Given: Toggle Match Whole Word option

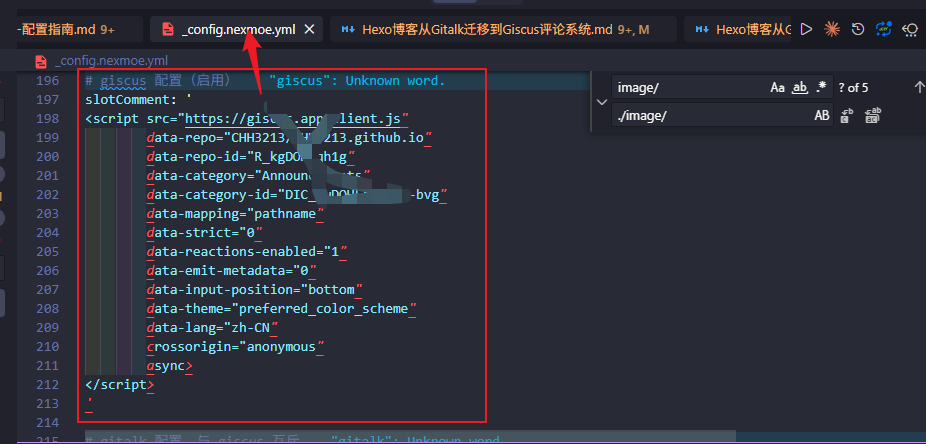Looking at the screenshot, I should tap(800, 88).
